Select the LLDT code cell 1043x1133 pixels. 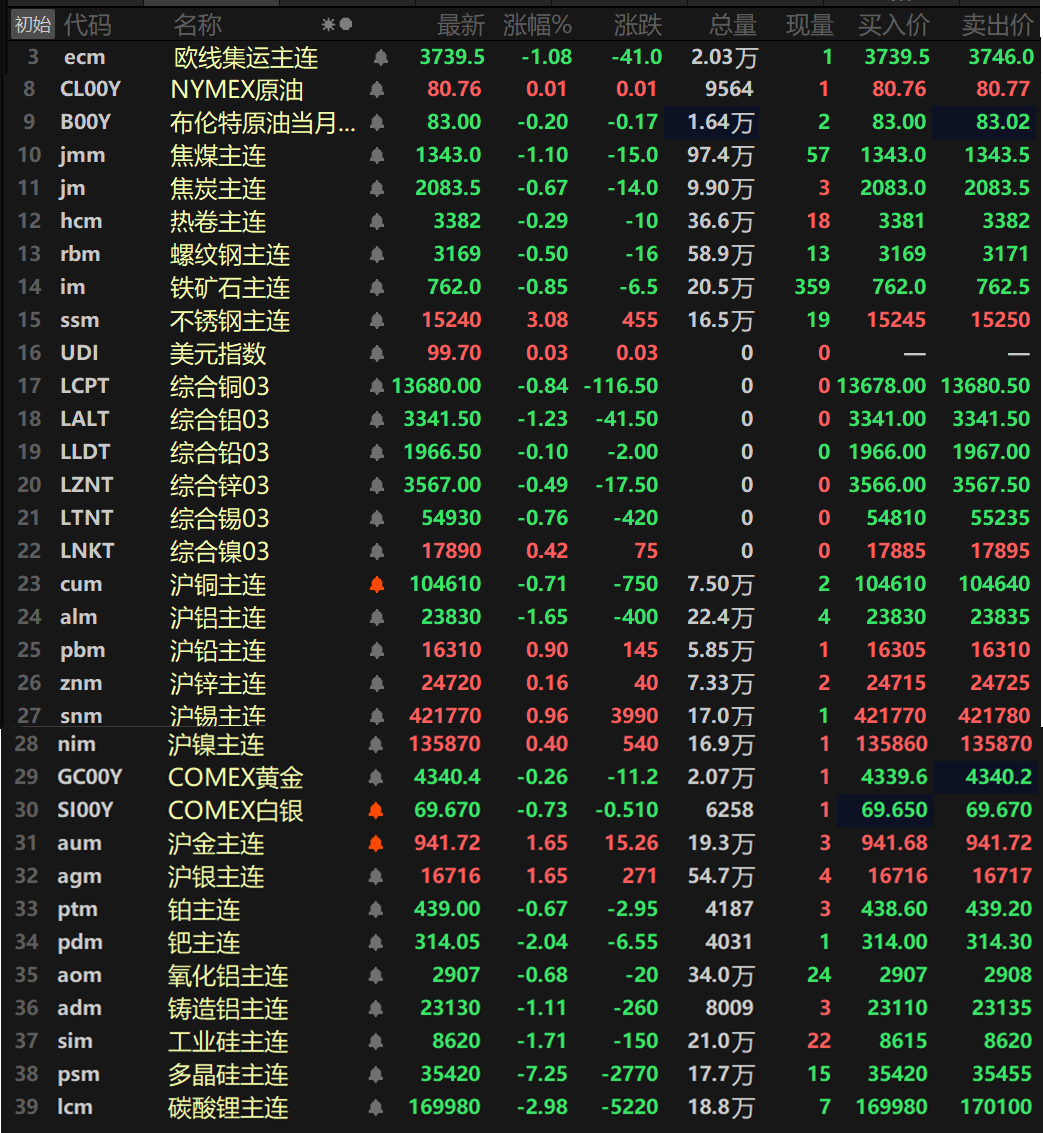coord(85,452)
